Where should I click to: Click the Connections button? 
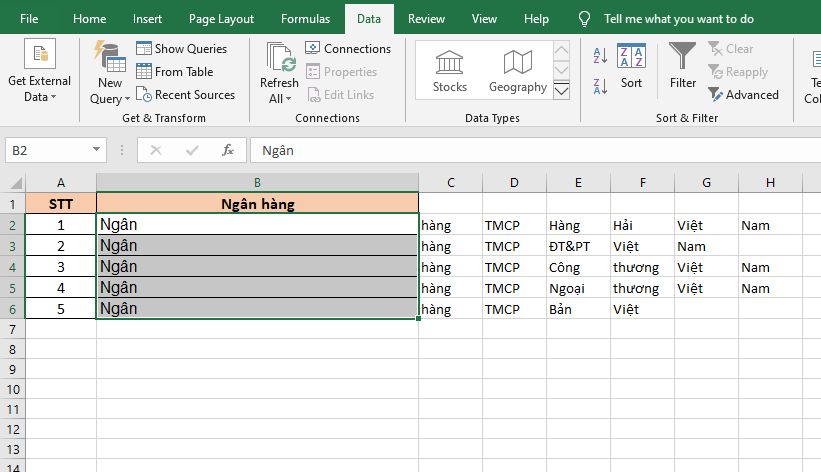point(348,48)
